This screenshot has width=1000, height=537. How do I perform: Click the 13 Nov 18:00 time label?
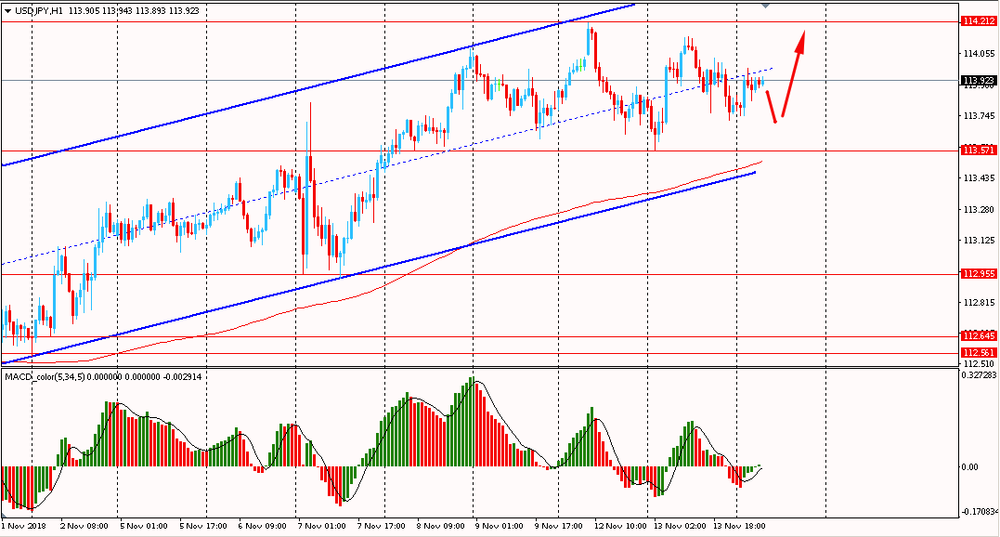pyautogui.click(x=739, y=526)
